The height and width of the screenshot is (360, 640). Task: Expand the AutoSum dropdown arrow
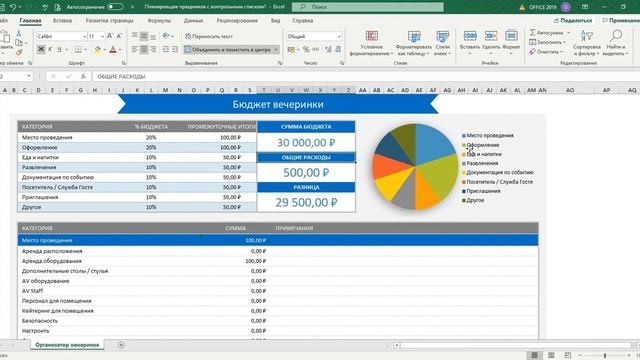tap(568, 32)
